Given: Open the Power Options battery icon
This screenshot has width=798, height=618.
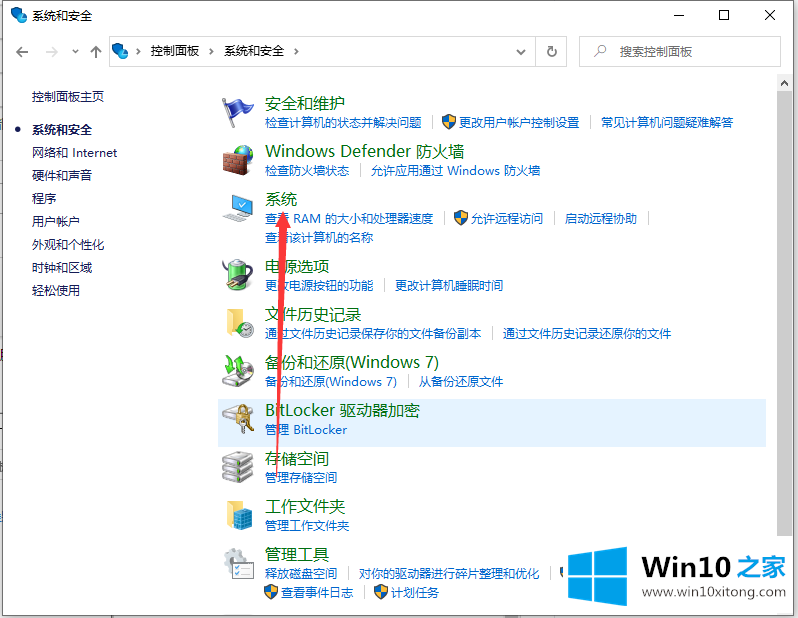Looking at the screenshot, I should coord(237,275).
